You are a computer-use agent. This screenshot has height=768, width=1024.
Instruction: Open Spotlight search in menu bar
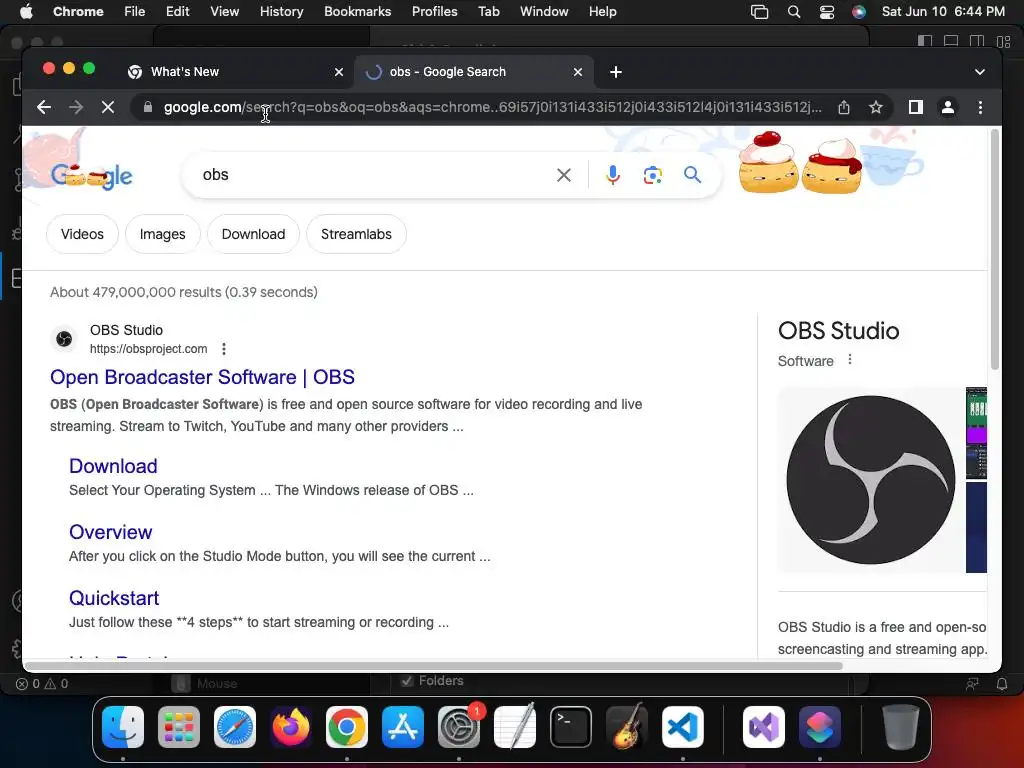coord(793,12)
